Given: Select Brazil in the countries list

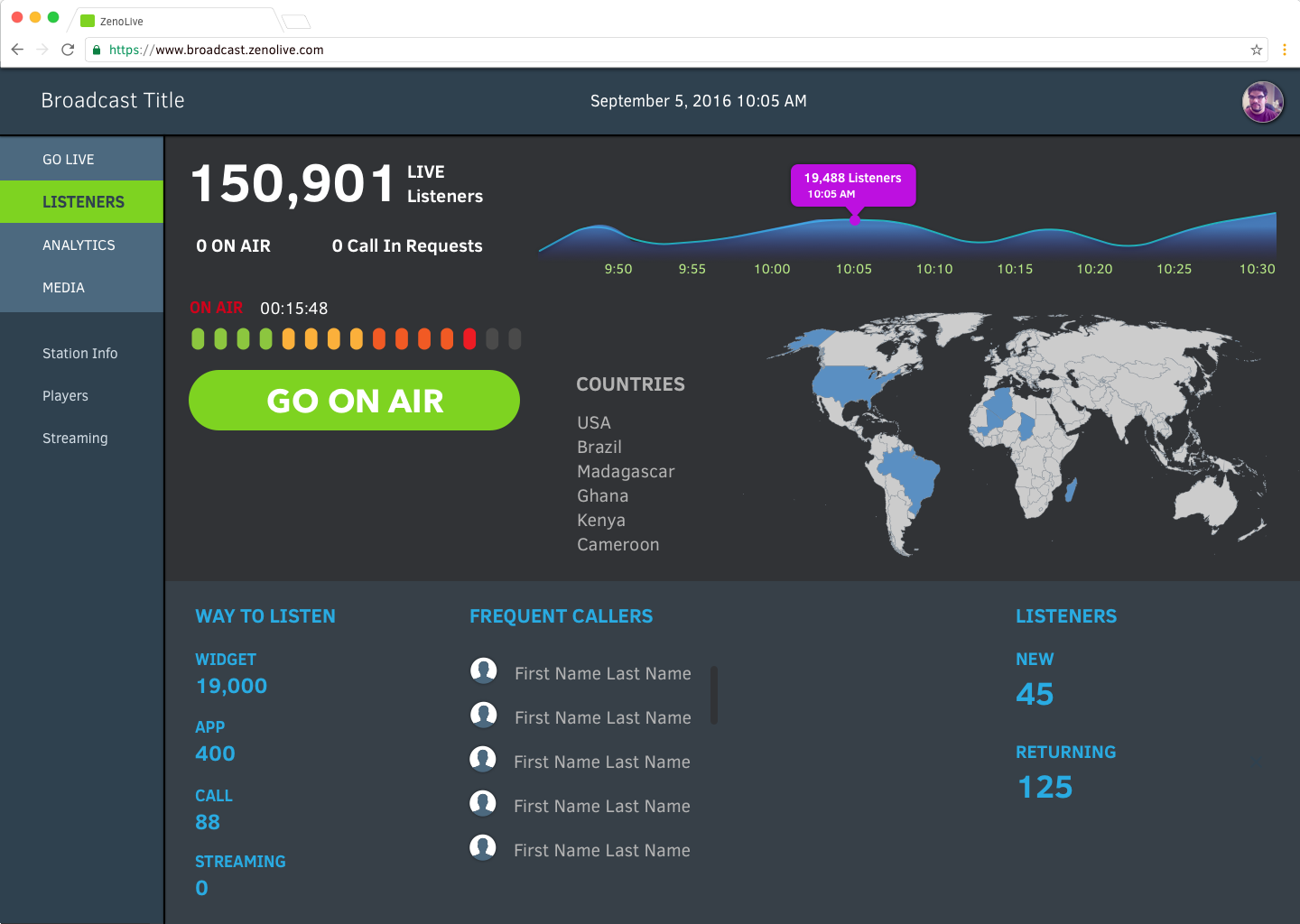Looking at the screenshot, I should (x=599, y=447).
